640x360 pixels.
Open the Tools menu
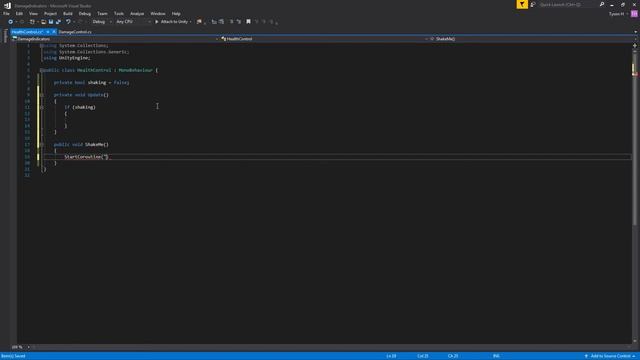click(x=119, y=14)
